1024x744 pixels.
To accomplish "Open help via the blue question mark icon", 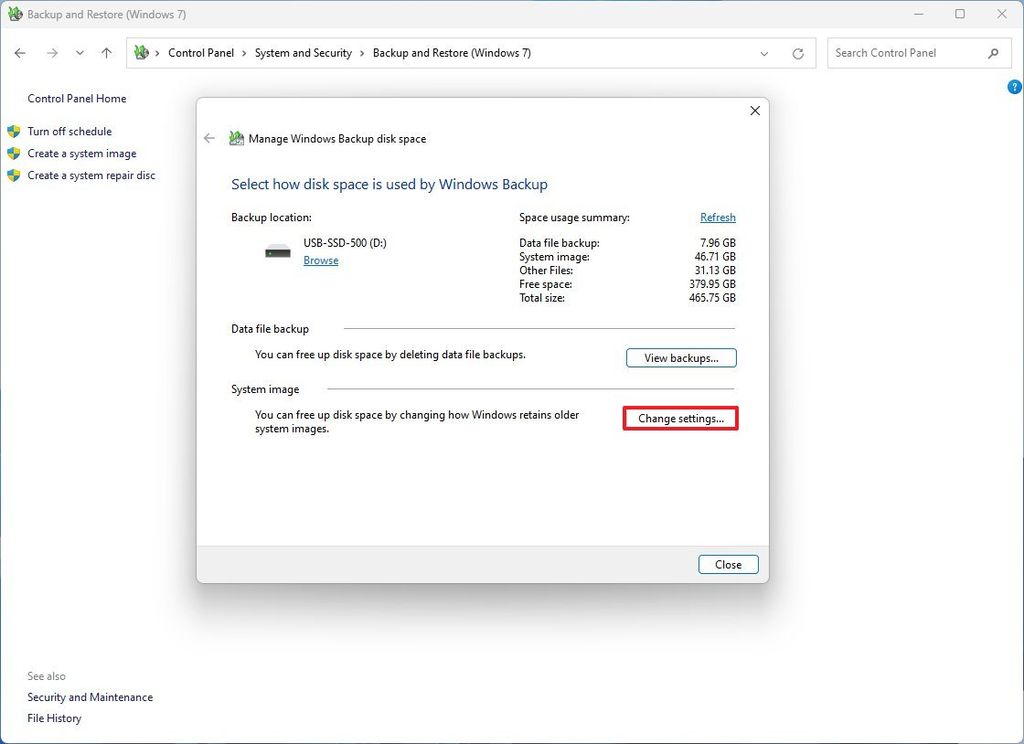I will pyautogui.click(x=1014, y=87).
